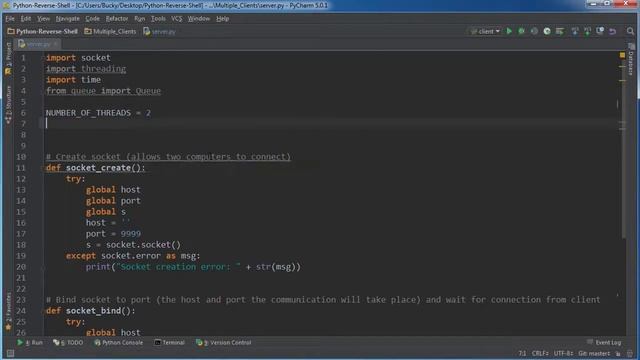Click the yellow inspection indicator square
This screenshot has height=360, width=640.
pos(622,55)
